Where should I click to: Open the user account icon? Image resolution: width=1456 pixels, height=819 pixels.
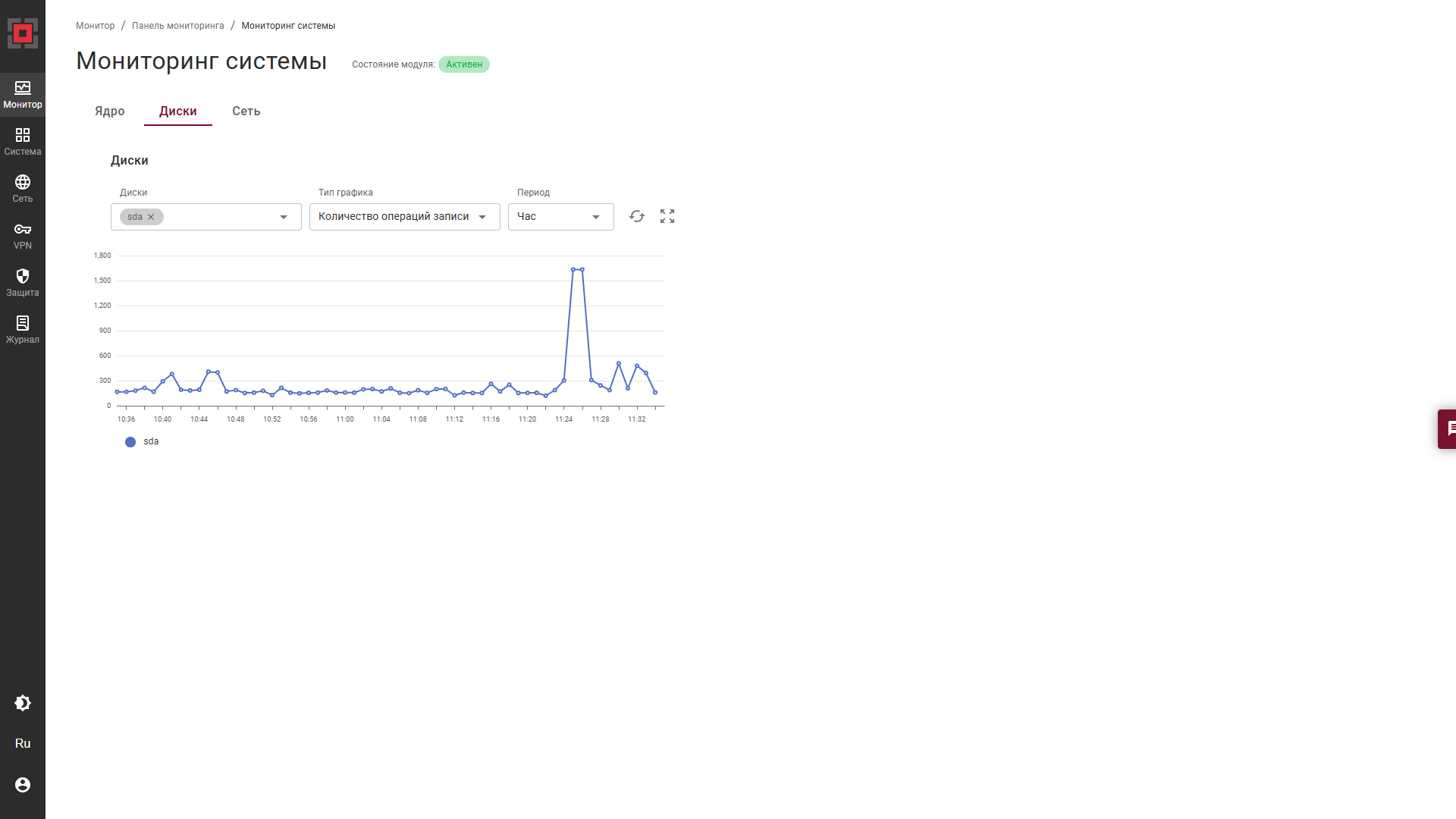23,785
